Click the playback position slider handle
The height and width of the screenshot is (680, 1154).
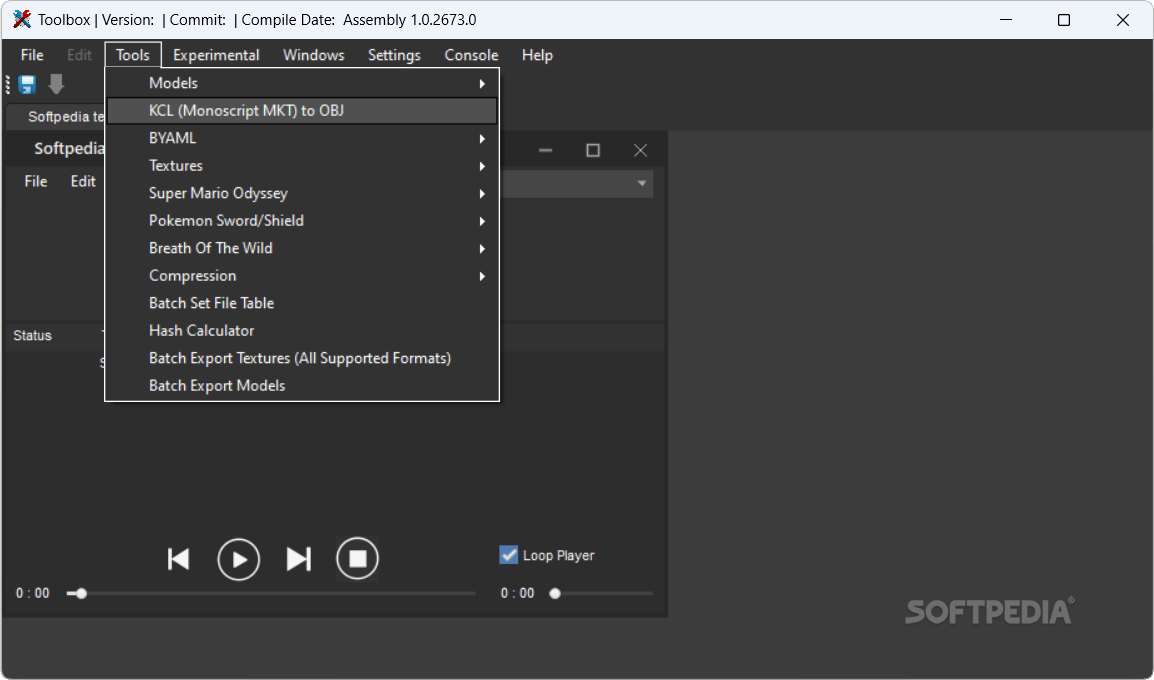pos(81,593)
